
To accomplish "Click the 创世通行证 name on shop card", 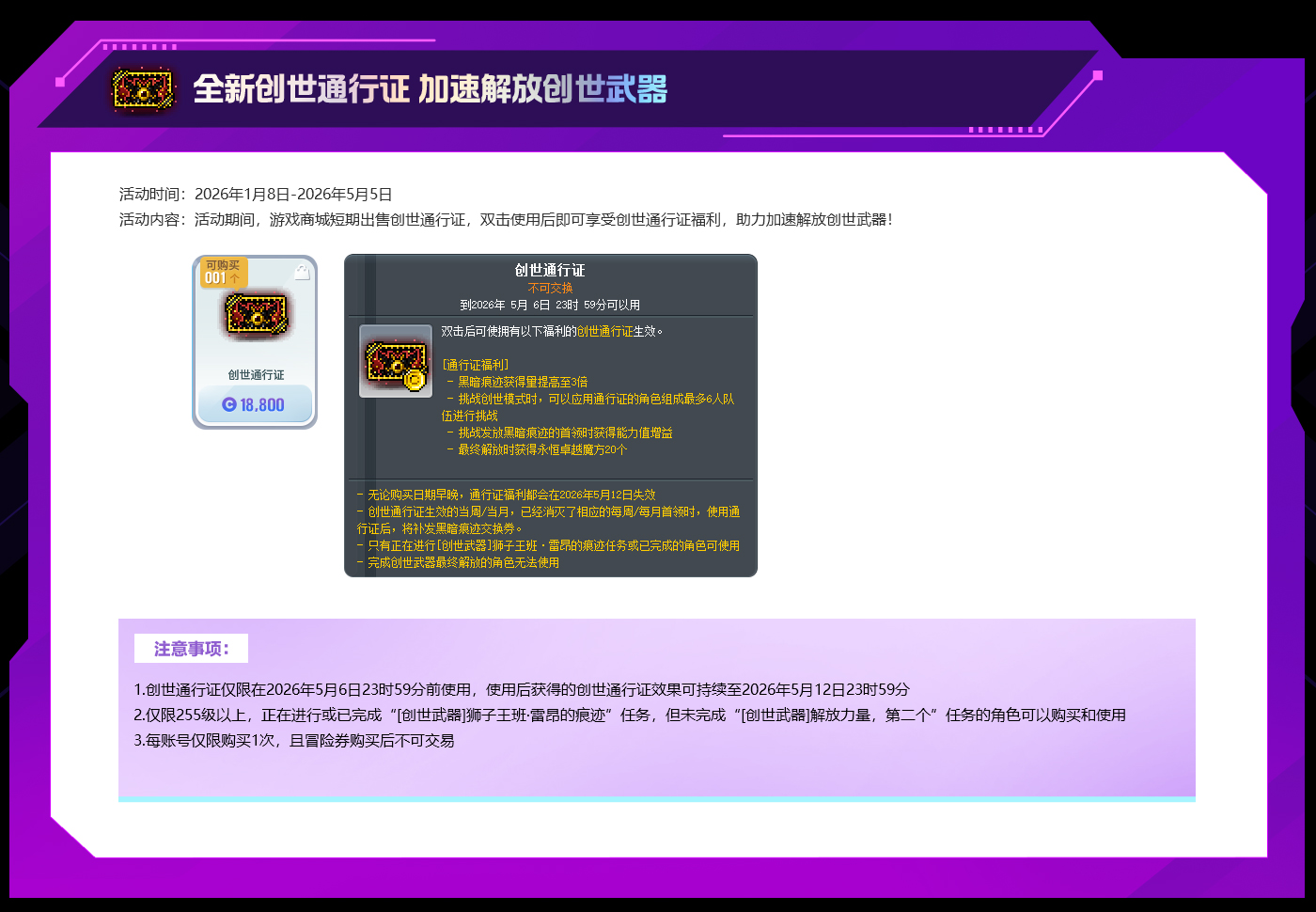I will coord(256,374).
